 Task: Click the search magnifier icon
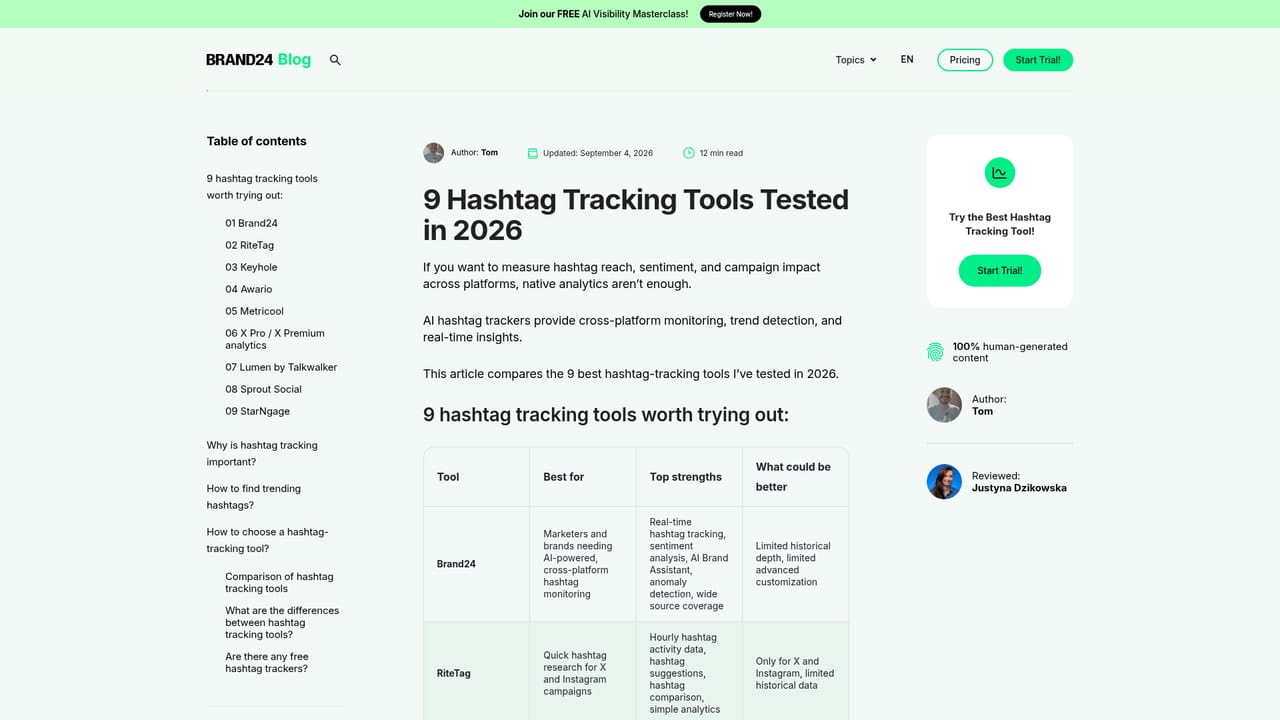pos(335,60)
